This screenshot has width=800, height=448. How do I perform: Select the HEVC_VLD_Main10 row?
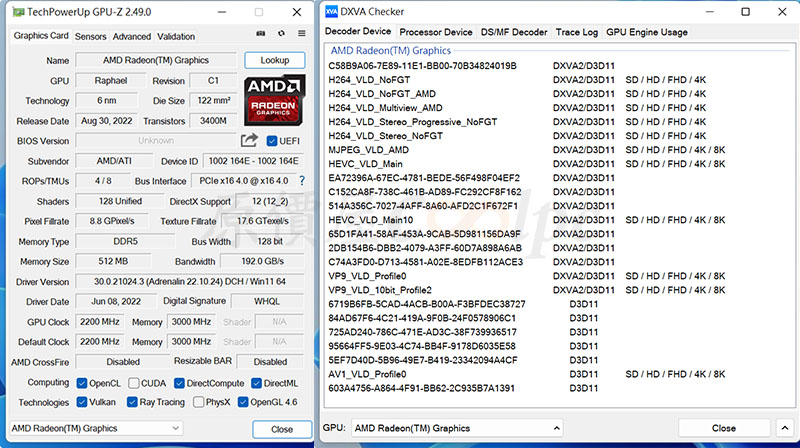pos(527,220)
